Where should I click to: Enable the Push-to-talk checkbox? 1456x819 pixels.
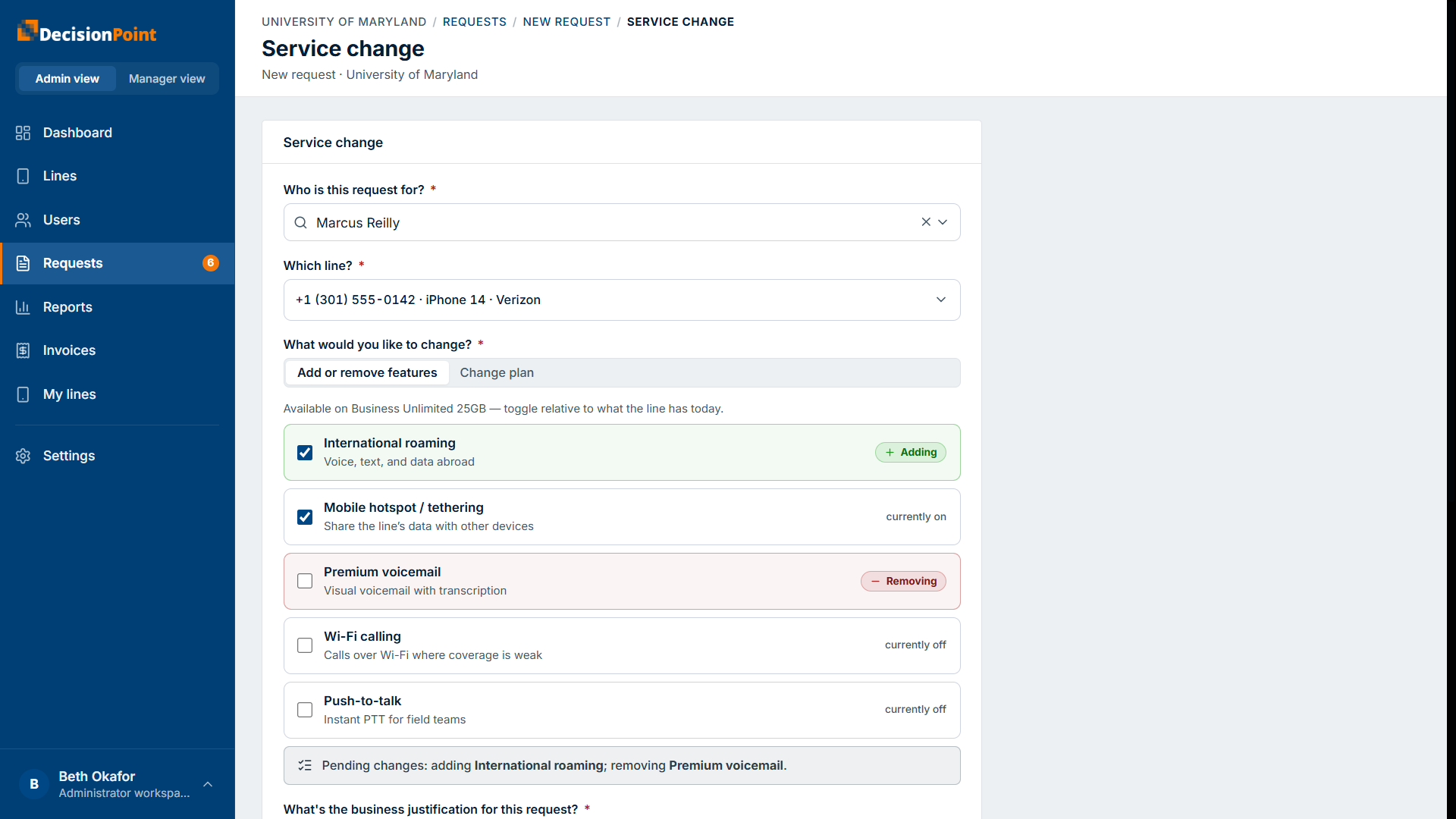(x=305, y=710)
